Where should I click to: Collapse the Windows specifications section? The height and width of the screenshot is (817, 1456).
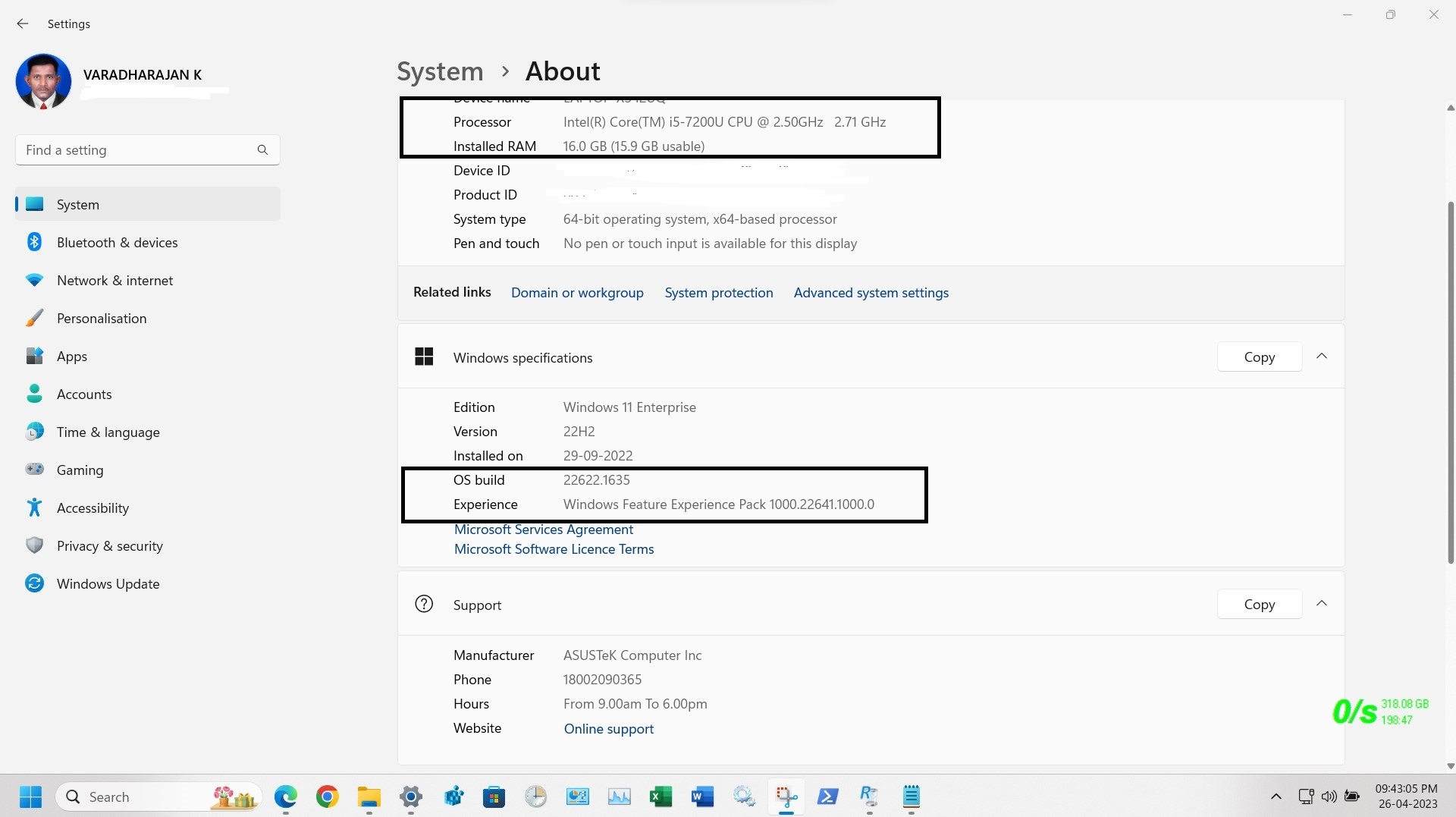click(1322, 357)
